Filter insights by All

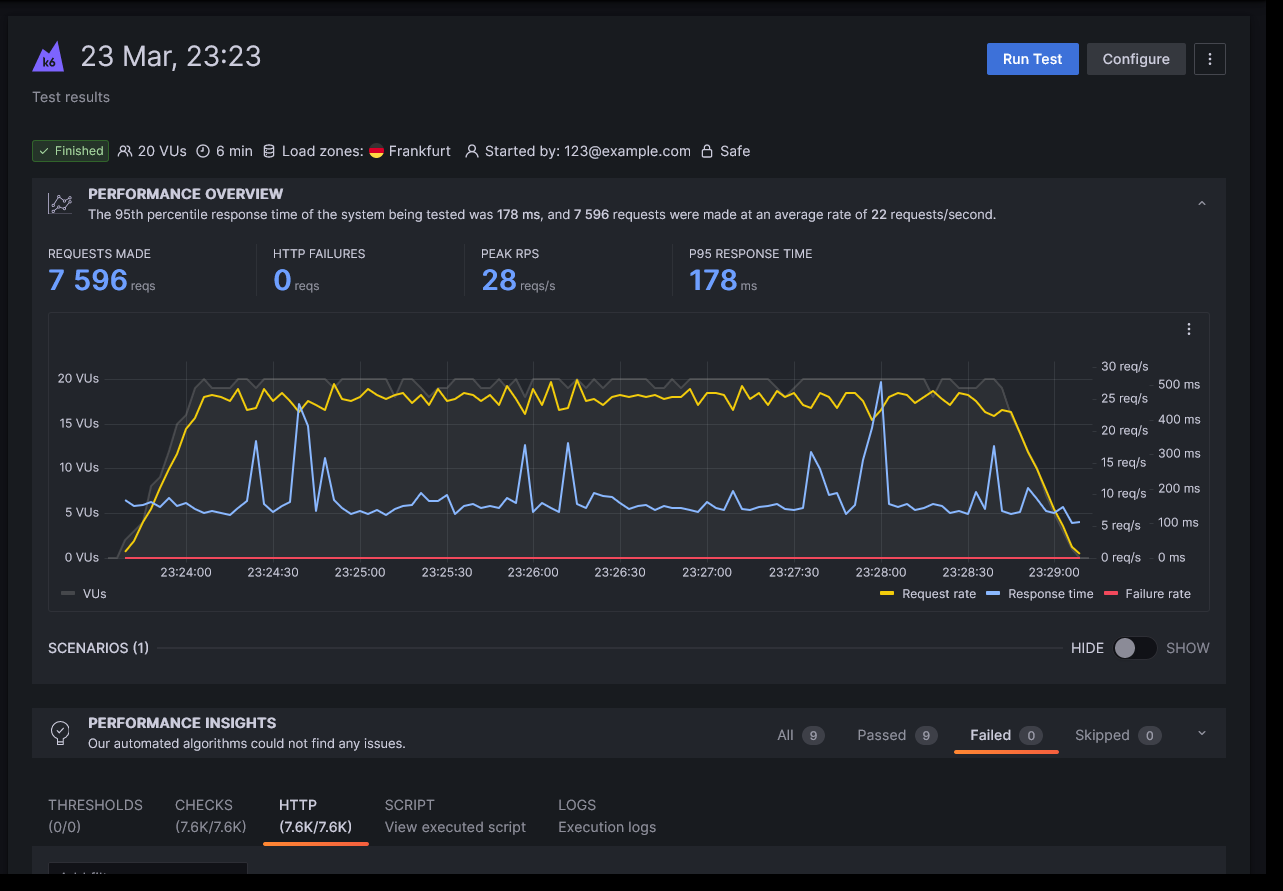tap(800, 735)
